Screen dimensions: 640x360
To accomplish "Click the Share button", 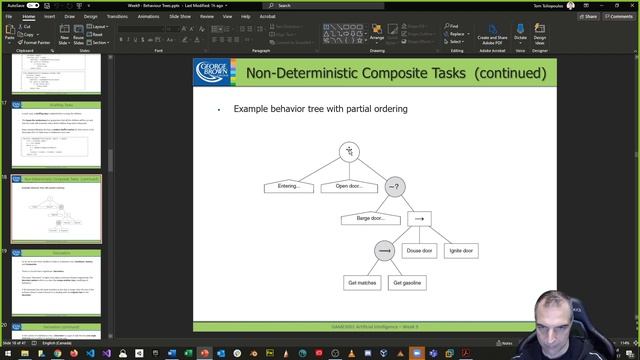I will 588,17.
